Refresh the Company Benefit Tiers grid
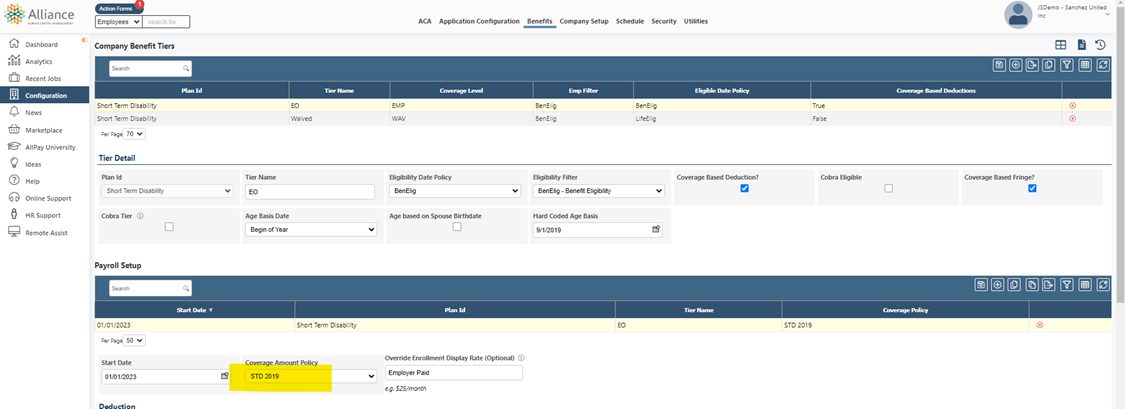Viewport: 1125px width, 409px height. point(1103,65)
